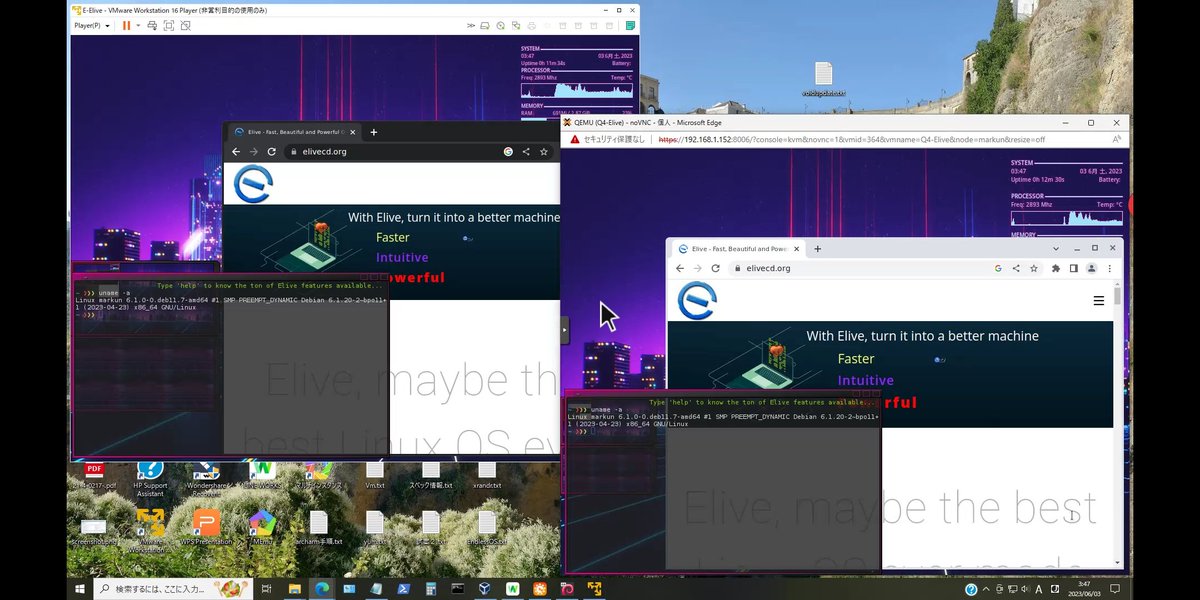The width and height of the screenshot is (1200, 600).
Task: Click the green notes icon in VMware toolbar
Action: coord(631,25)
